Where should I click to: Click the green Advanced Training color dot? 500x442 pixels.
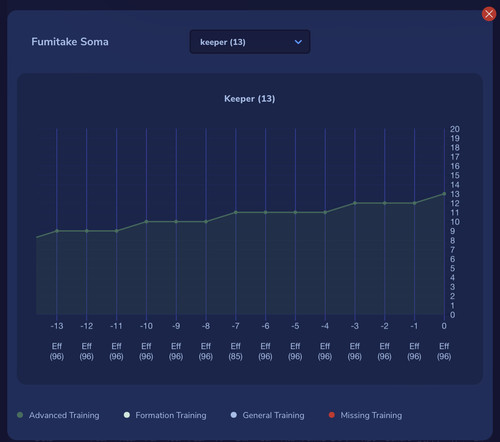[20, 415]
